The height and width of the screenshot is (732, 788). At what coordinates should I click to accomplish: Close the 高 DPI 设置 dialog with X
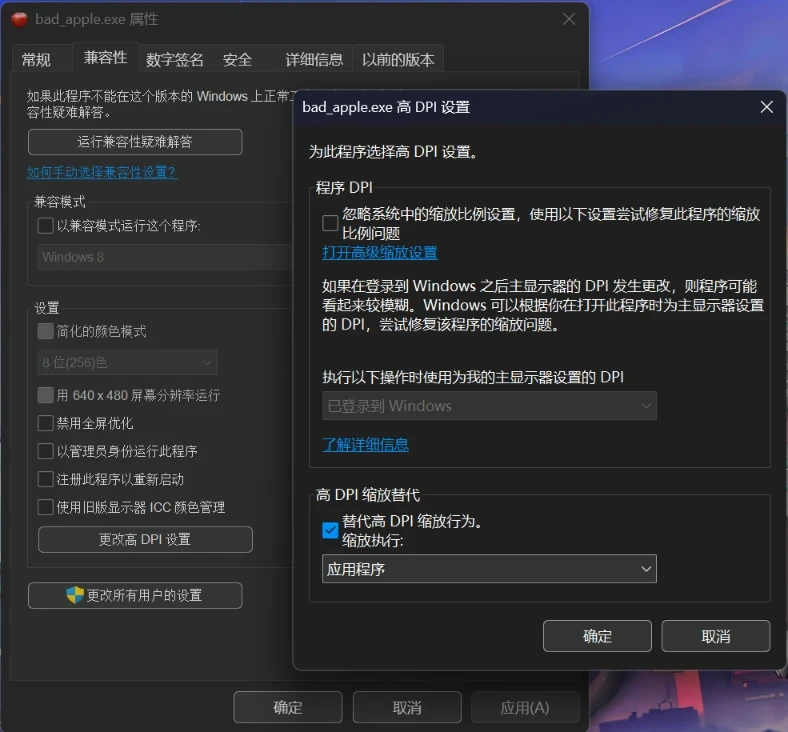coord(766,107)
